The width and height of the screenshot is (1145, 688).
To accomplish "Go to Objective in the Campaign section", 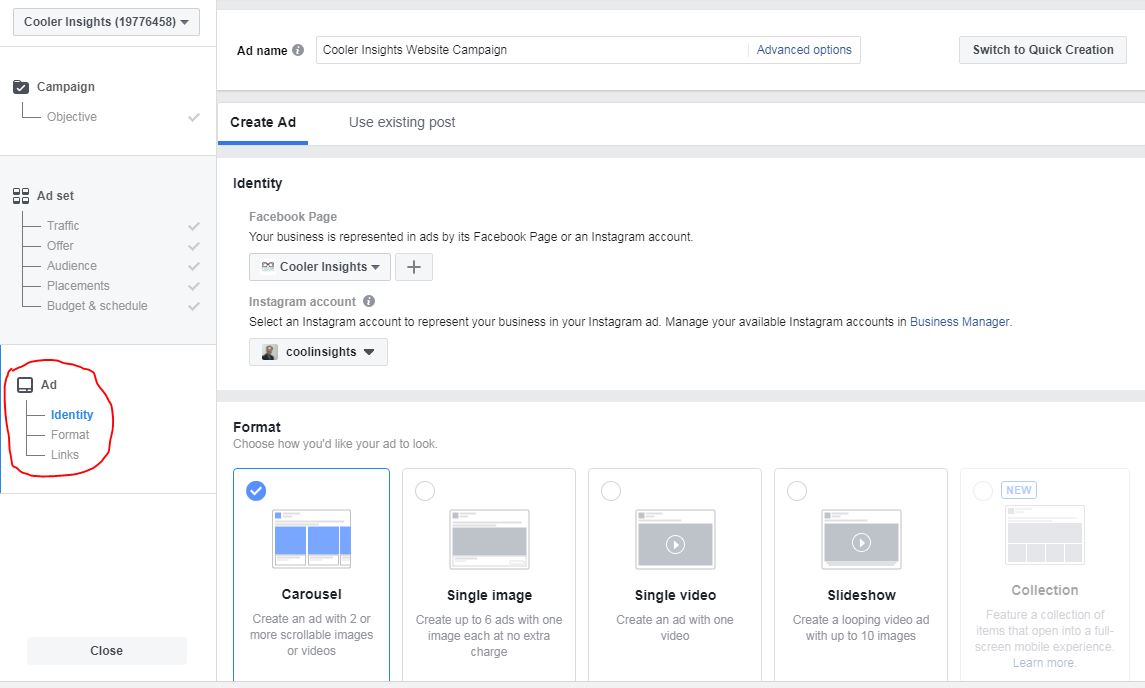I will (x=72, y=117).
